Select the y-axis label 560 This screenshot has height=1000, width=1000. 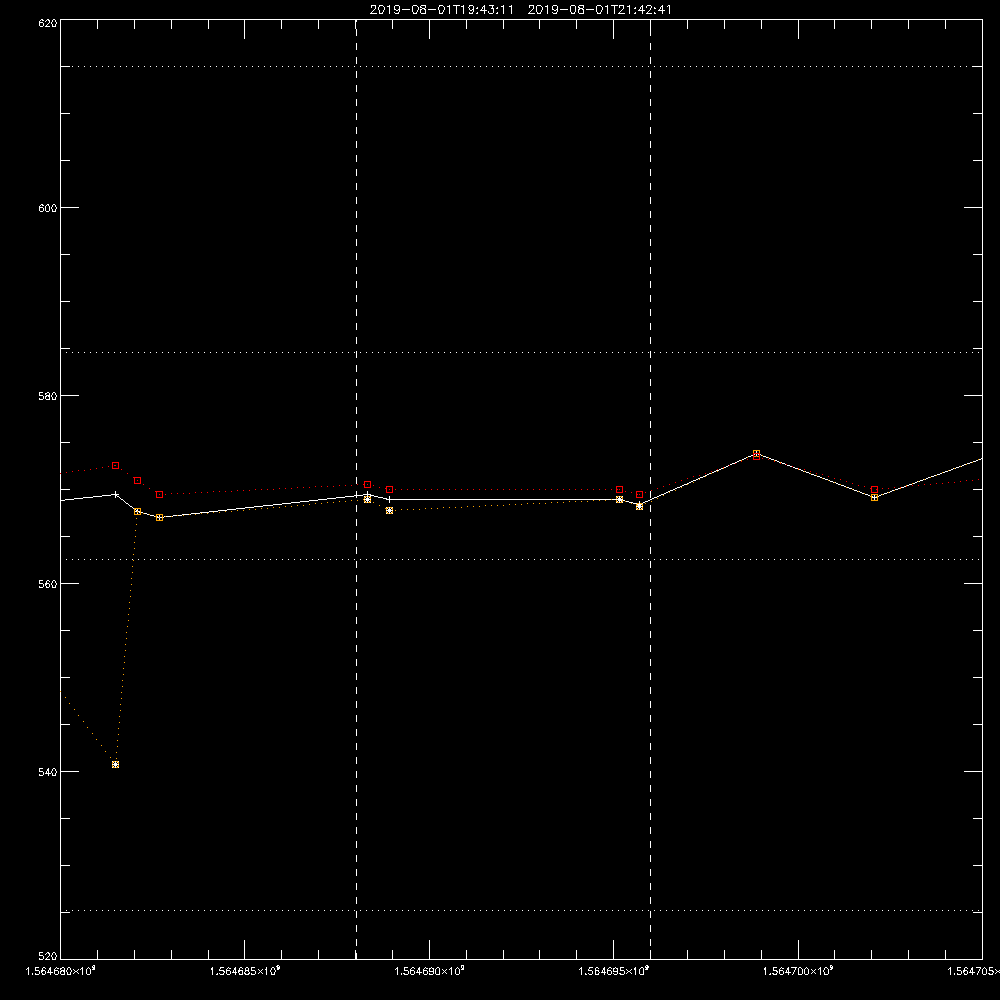click(48, 584)
